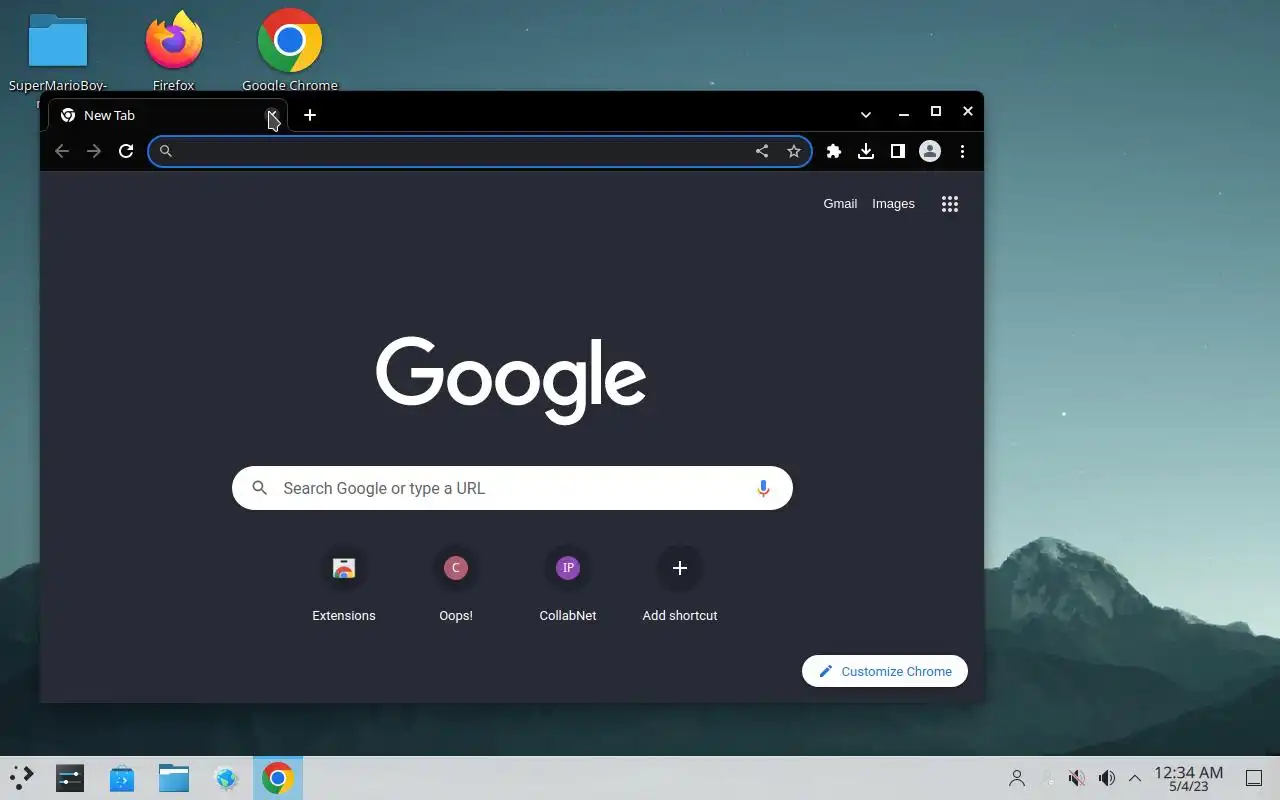Close the New Tab tab
The height and width of the screenshot is (800, 1280).
click(x=271, y=115)
